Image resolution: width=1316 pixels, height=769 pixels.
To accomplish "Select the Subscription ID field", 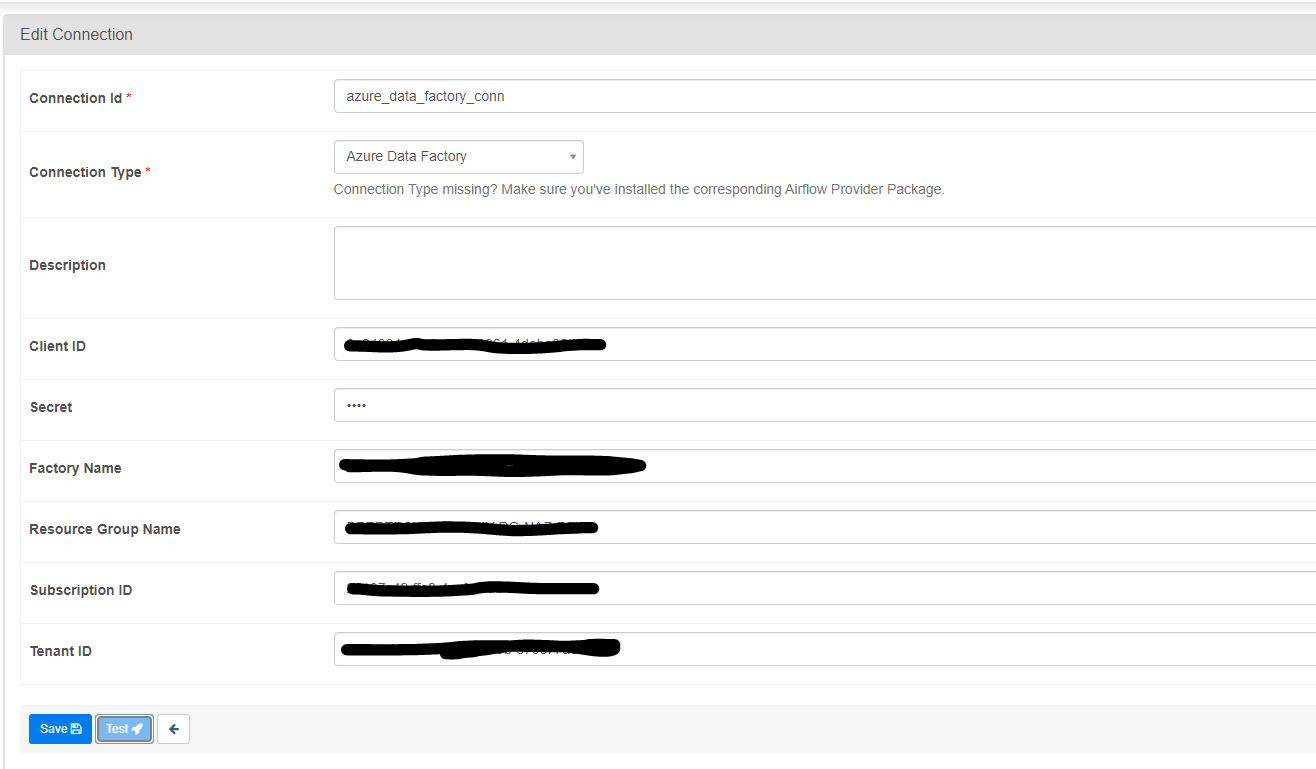I will (x=825, y=588).
